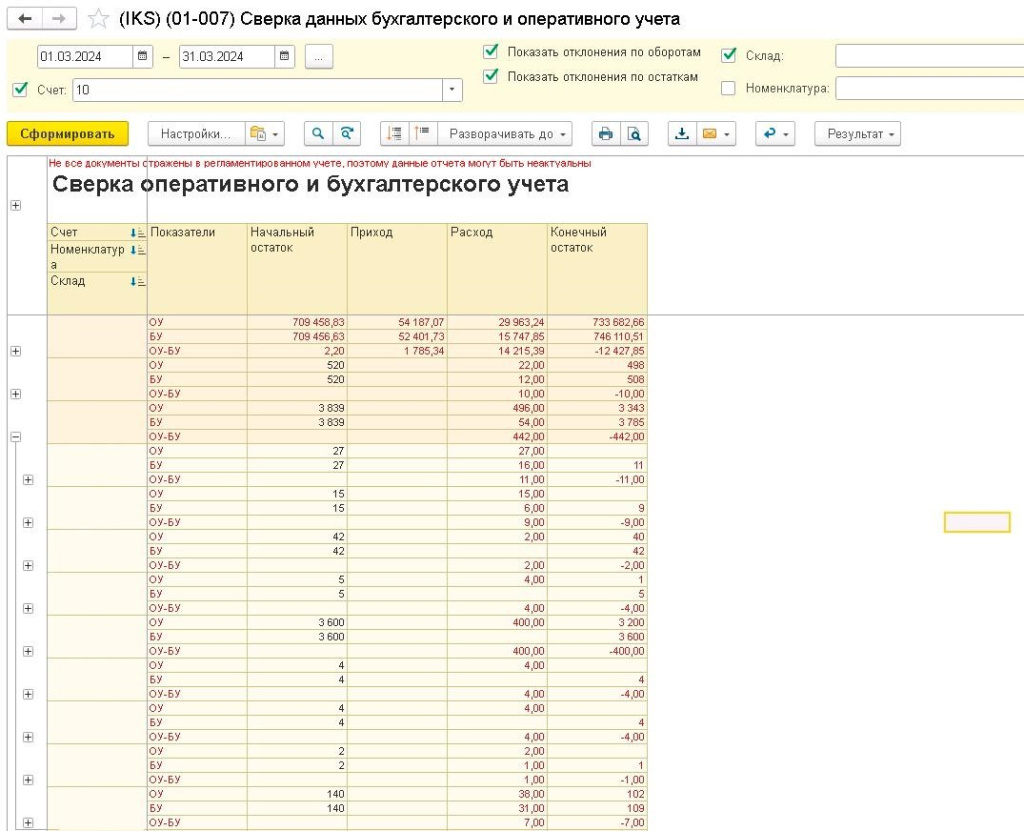The height and width of the screenshot is (831, 1024).
Task: Open the Результат dropdown menu
Action: tap(857, 134)
